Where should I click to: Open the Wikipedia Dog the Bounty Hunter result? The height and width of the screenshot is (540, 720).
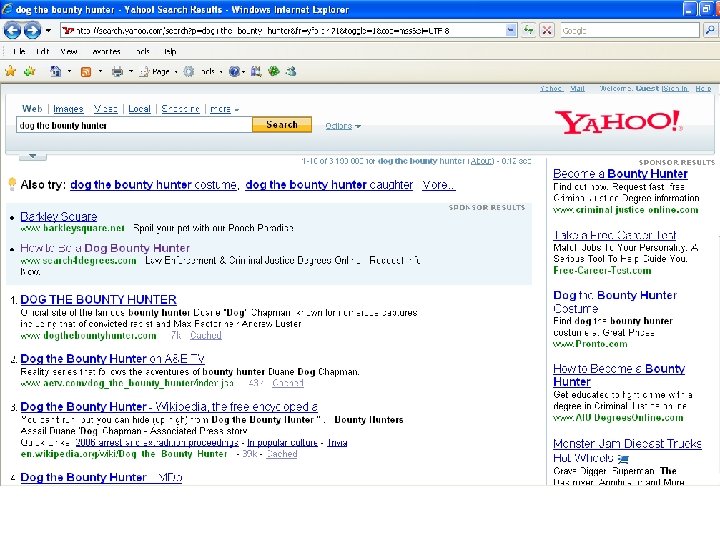[169, 407]
